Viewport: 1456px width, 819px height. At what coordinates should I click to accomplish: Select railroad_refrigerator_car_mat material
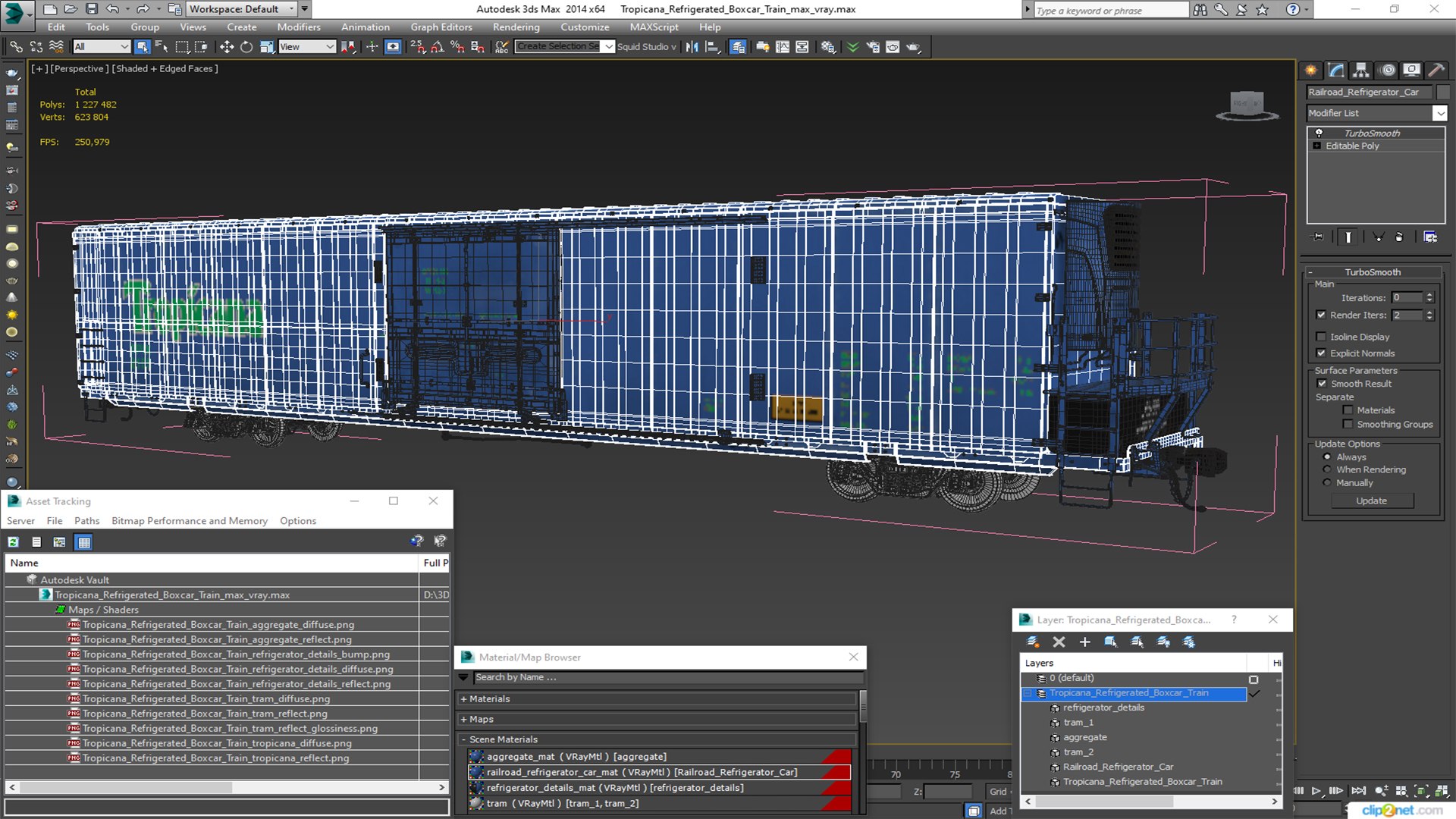coord(659,772)
